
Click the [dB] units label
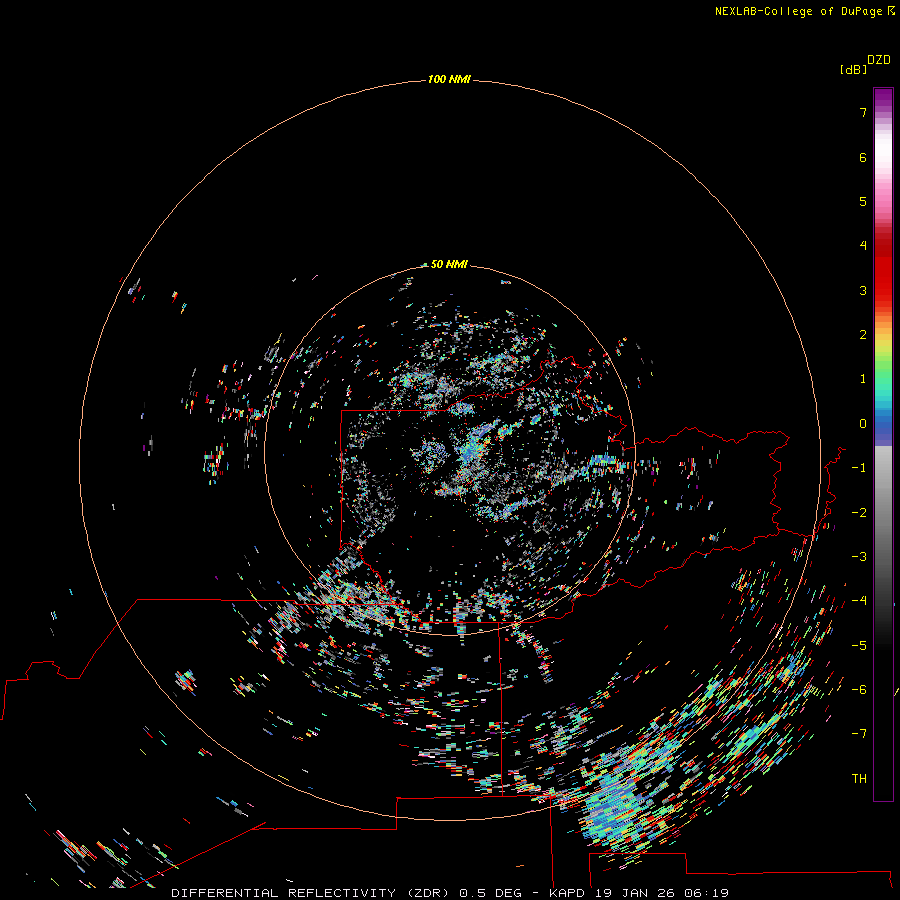(853, 69)
